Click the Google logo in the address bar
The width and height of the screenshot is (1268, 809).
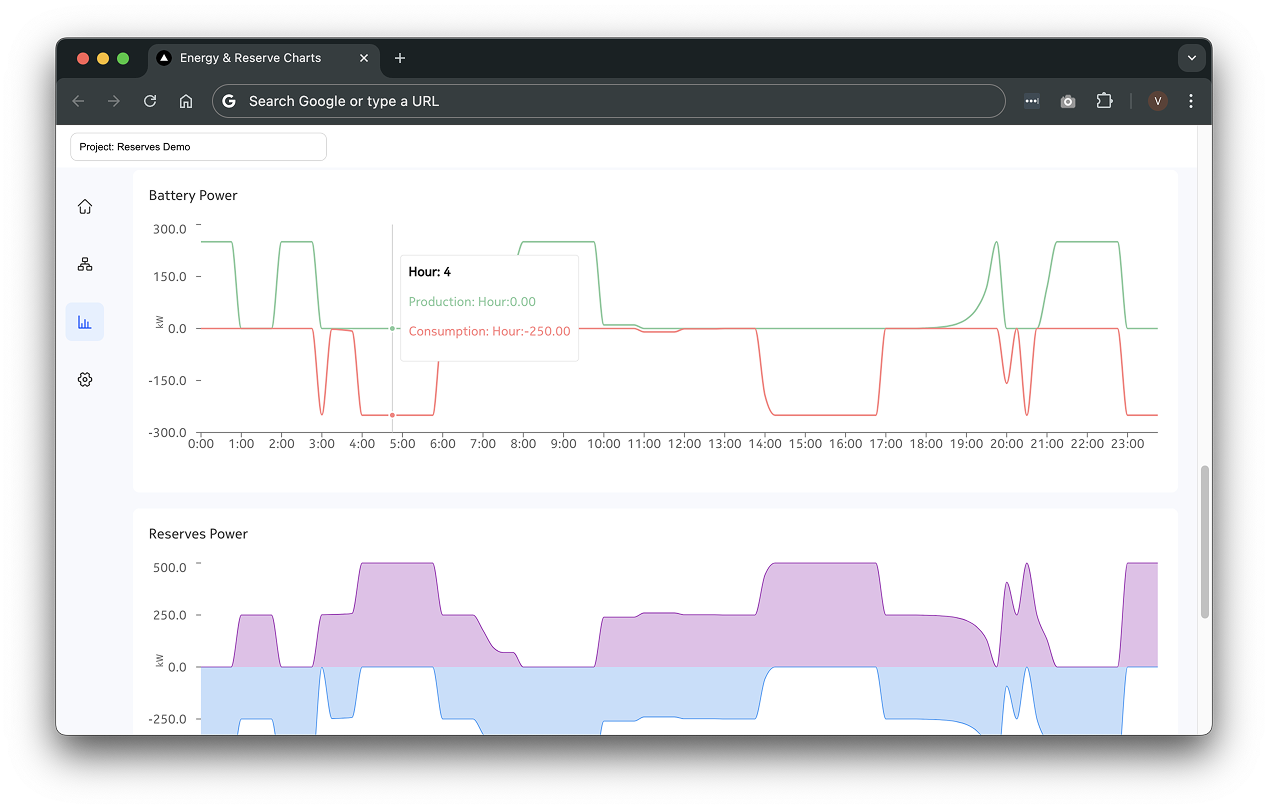[x=229, y=101]
